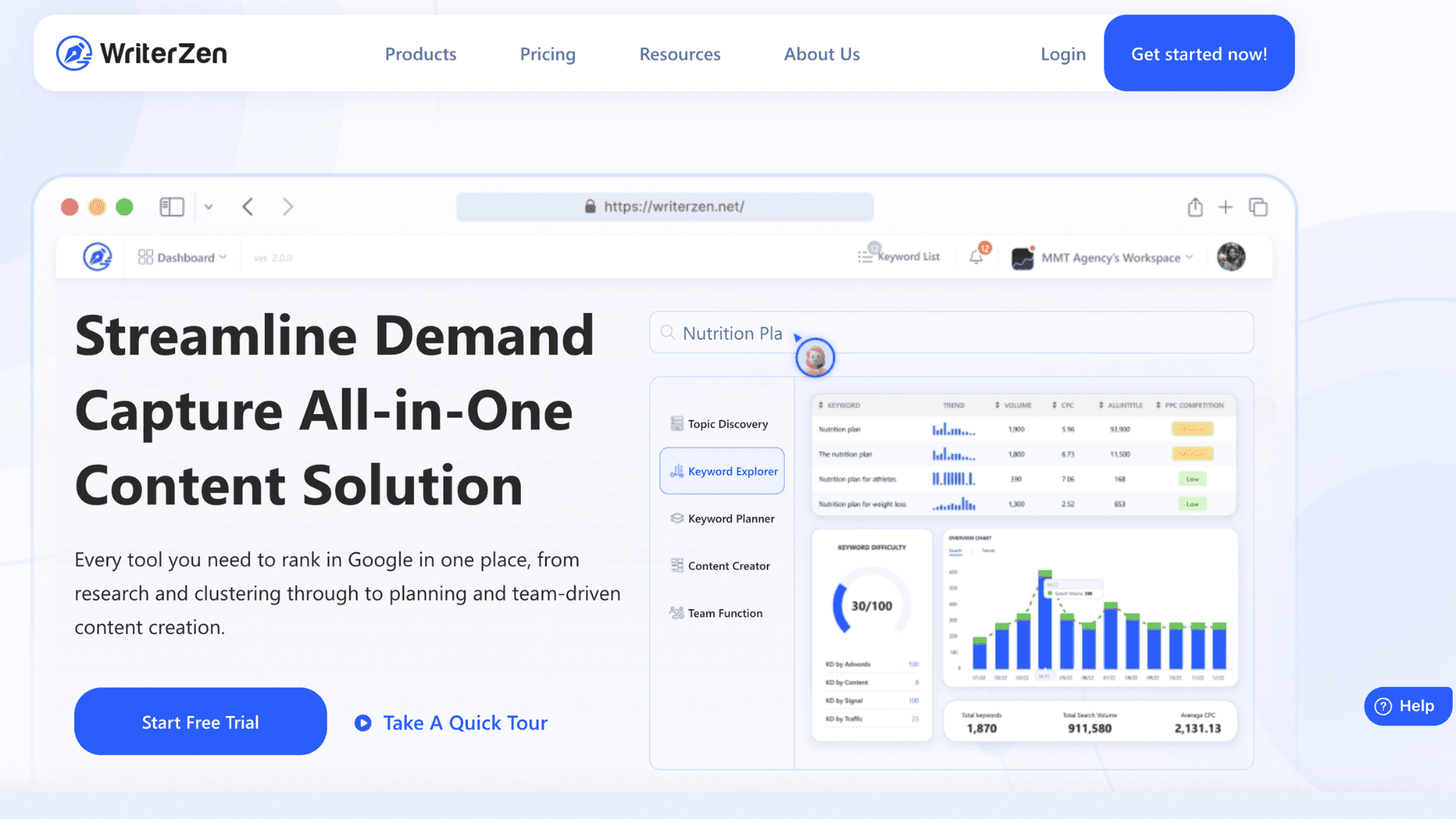
Task: Click the Start Free Trial button
Action: (200, 722)
